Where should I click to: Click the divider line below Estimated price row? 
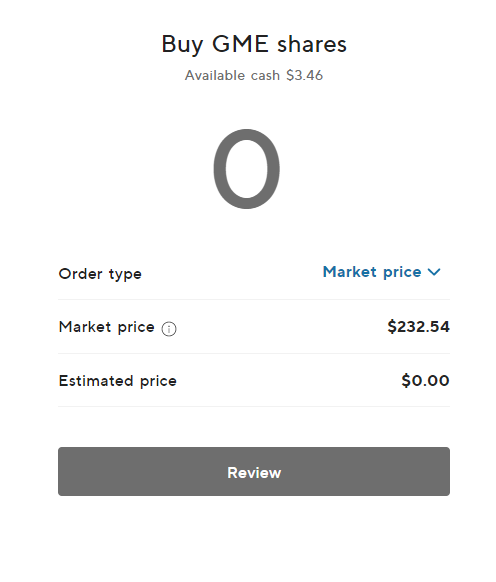click(254, 406)
